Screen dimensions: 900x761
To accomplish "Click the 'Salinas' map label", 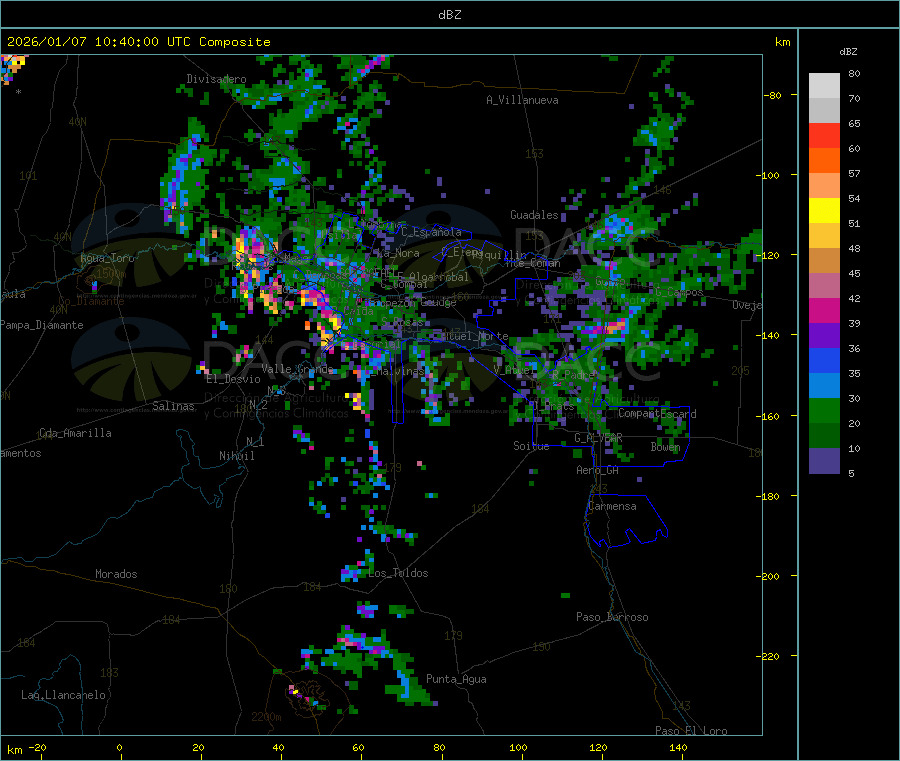I will (x=173, y=406).
